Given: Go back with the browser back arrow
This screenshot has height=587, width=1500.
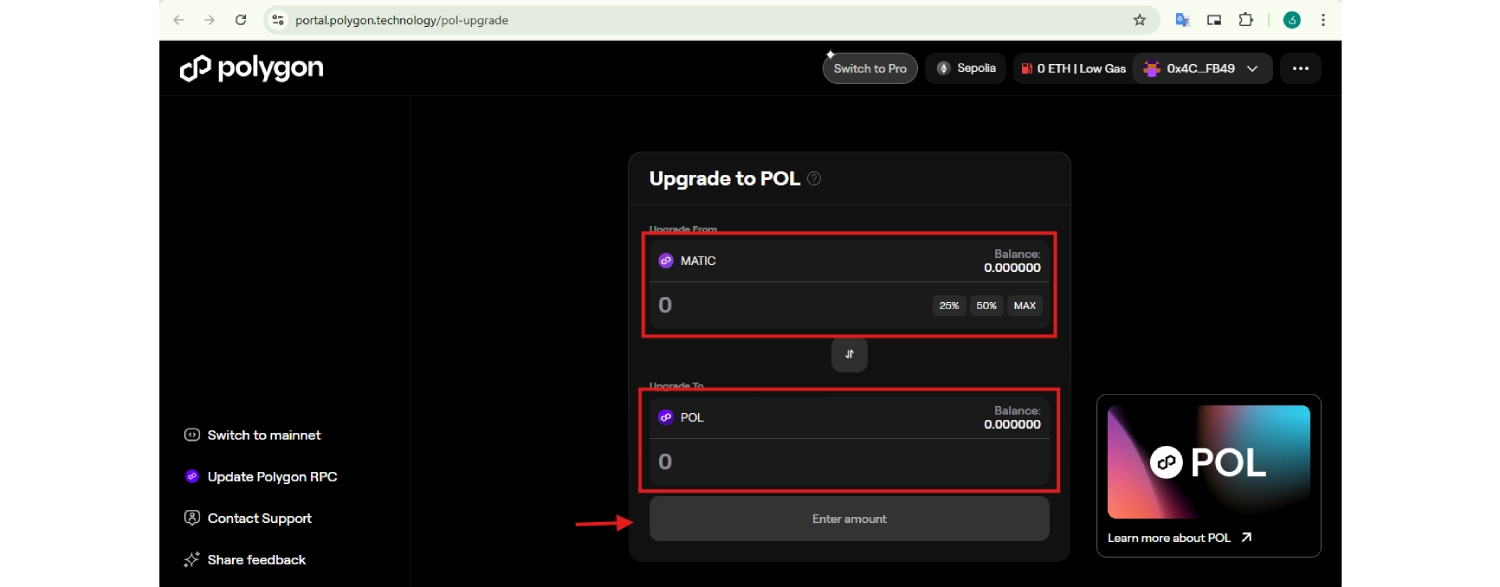Looking at the screenshot, I should pos(178,20).
